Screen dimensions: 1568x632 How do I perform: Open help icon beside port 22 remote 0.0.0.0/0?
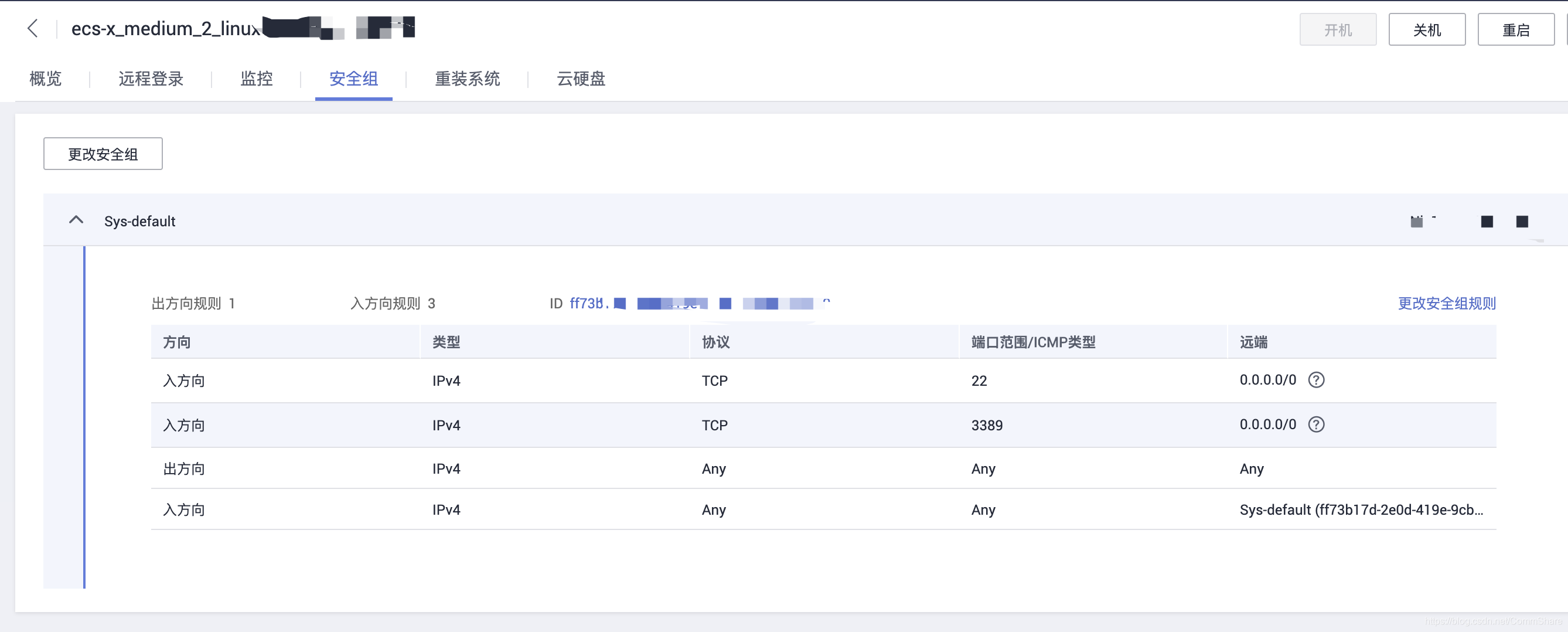(1316, 380)
